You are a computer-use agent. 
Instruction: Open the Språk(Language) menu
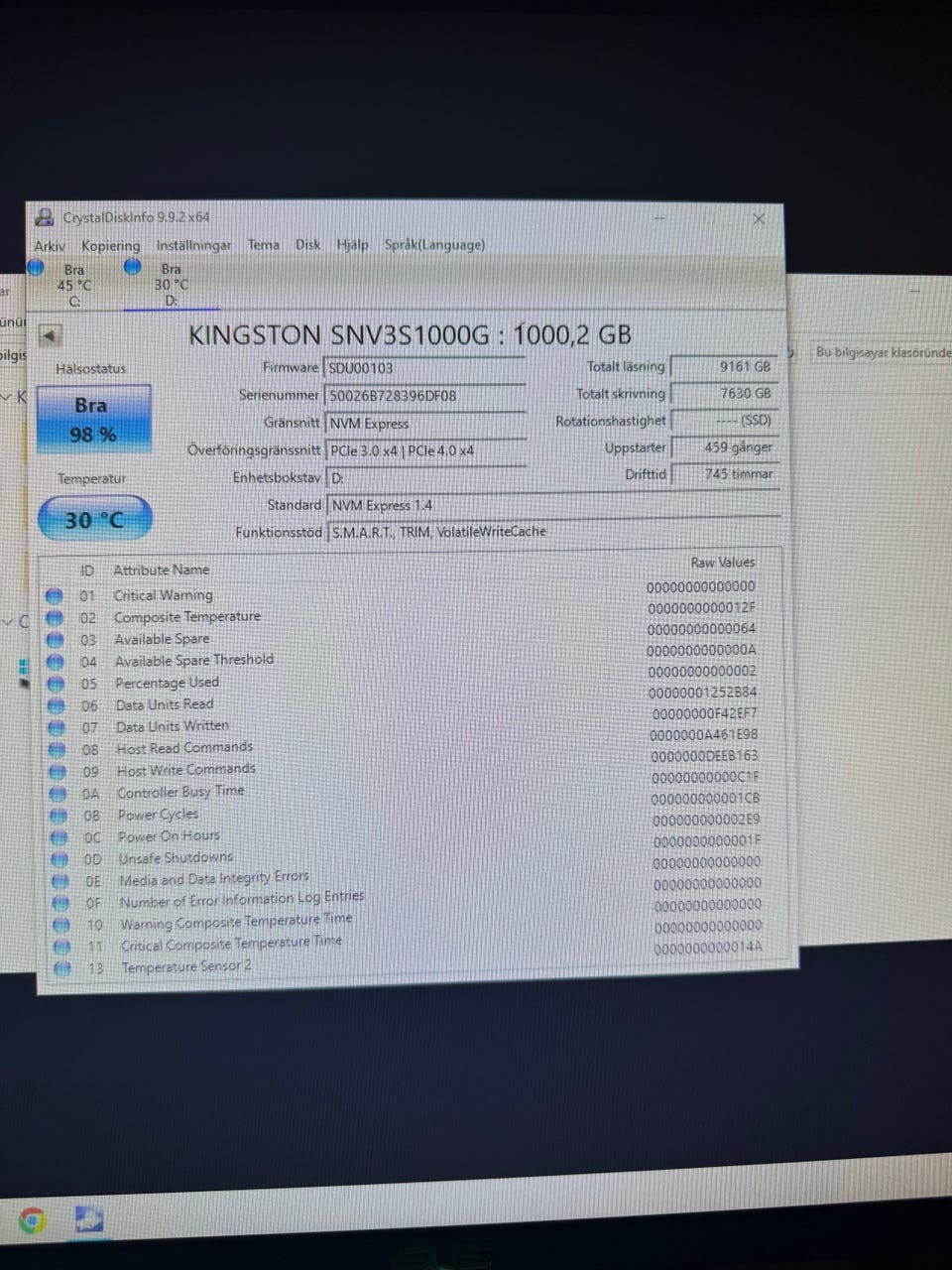434,244
